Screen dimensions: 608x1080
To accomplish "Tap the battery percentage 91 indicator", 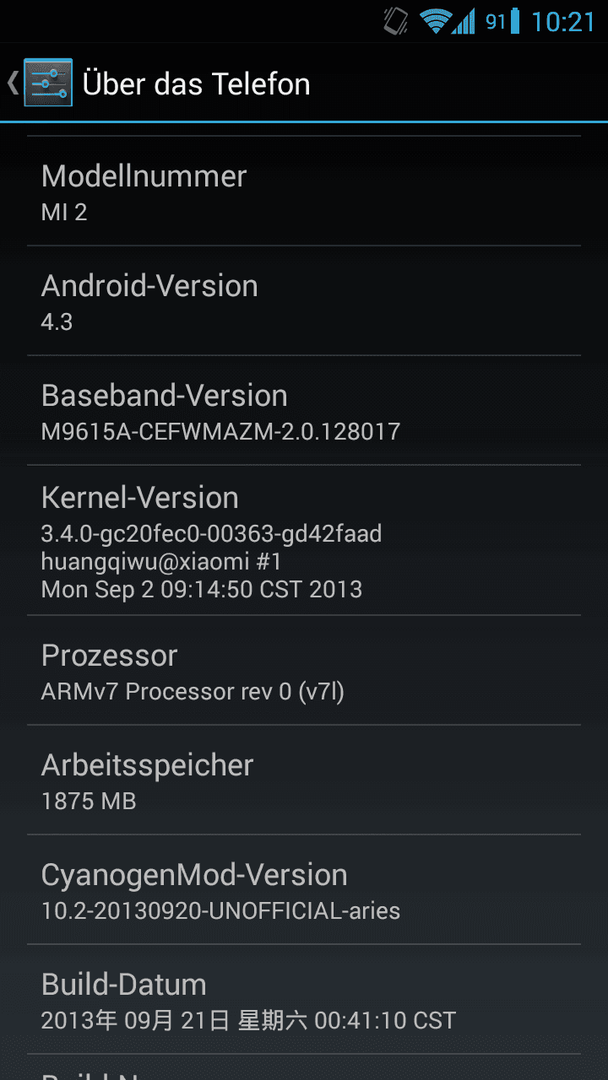I will pyautogui.click(x=496, y=22).
